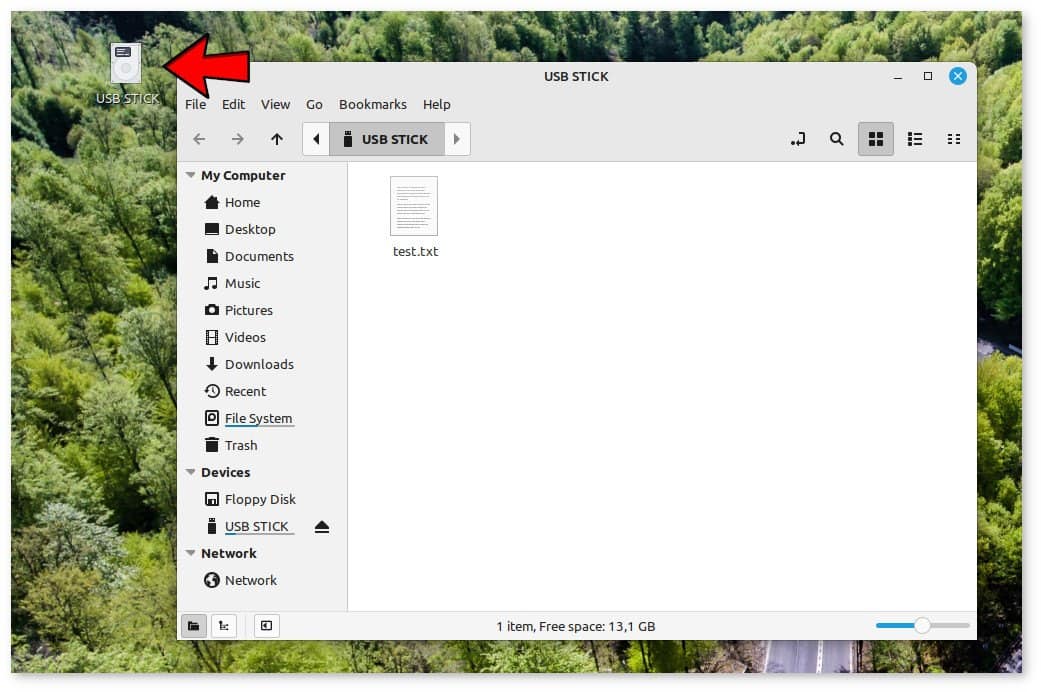Switch to list view layout
Viewport: 1041px width, 692px height.
coord(915,139)
